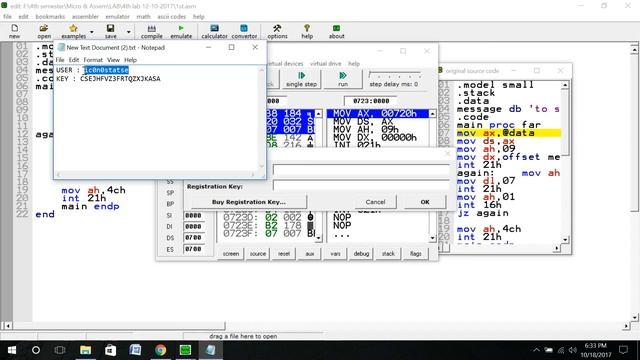The height and width of the screenshot is (360, 640).
Task: Open the convertor tool
Action: click(x=244, y=31)
